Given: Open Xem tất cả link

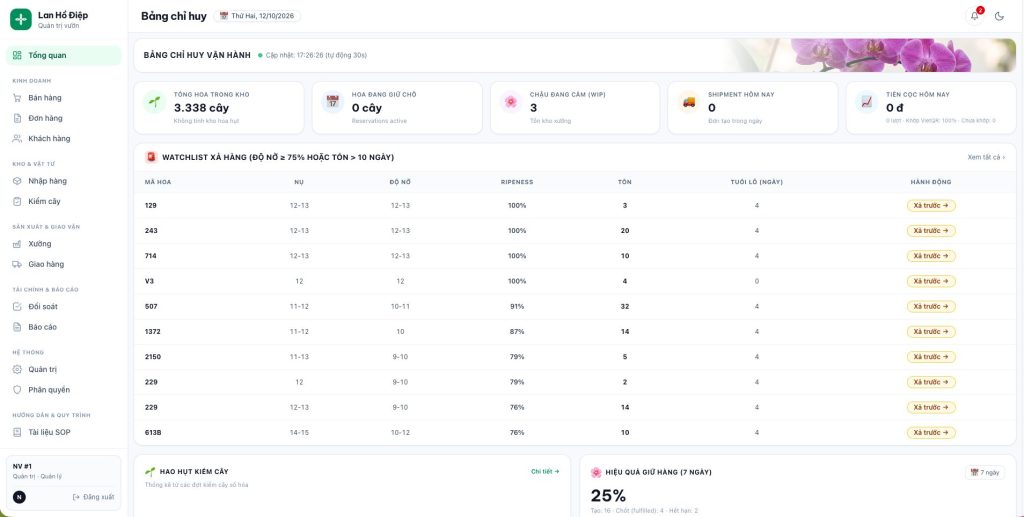Looking at the screenshot, I should (x=986, y=157).
